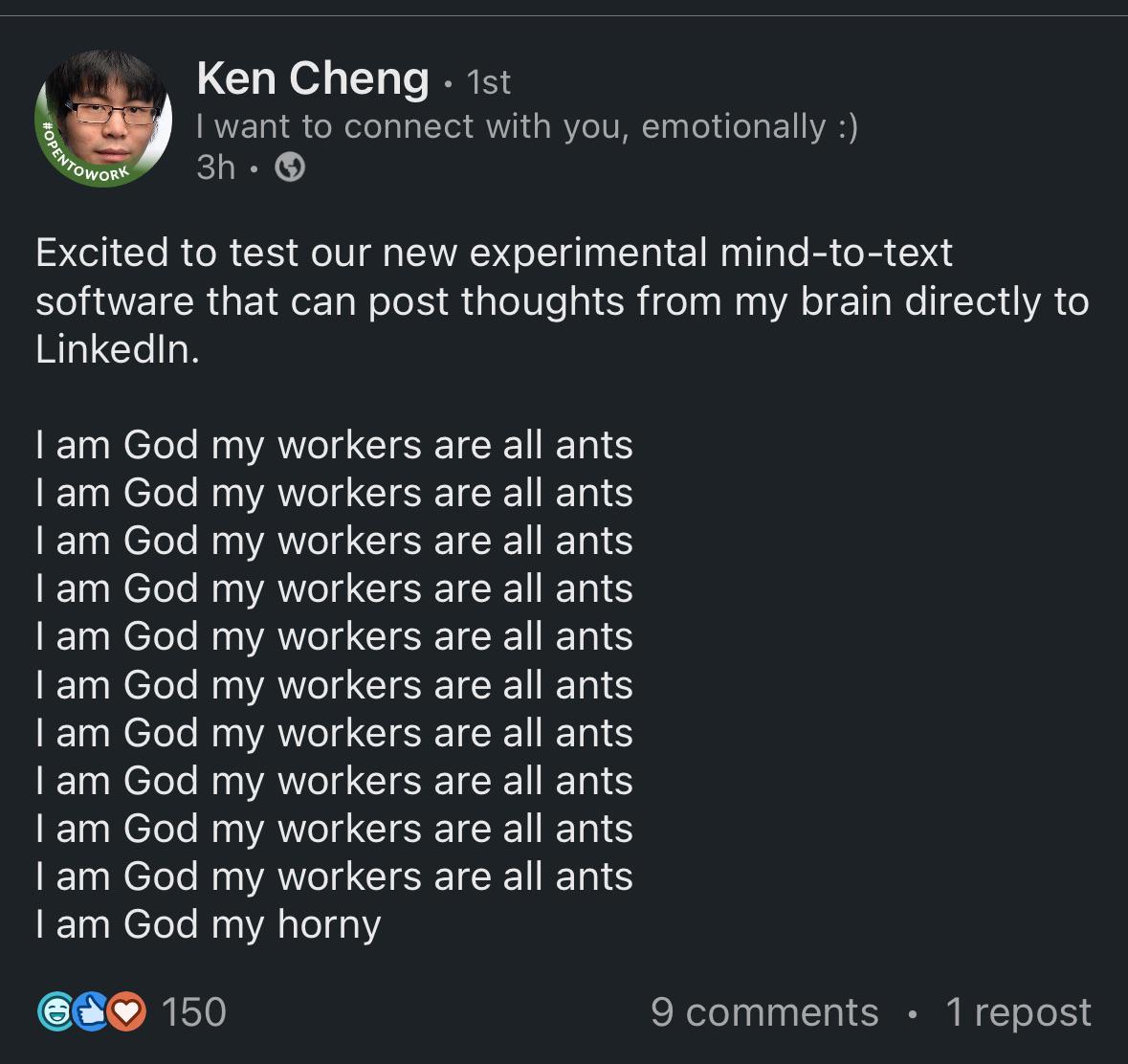Image resolution: width=1128 pixels, height=1064 pixels.
Task: Click the 1st degree connection badge
Action: (x=489, y=83)
